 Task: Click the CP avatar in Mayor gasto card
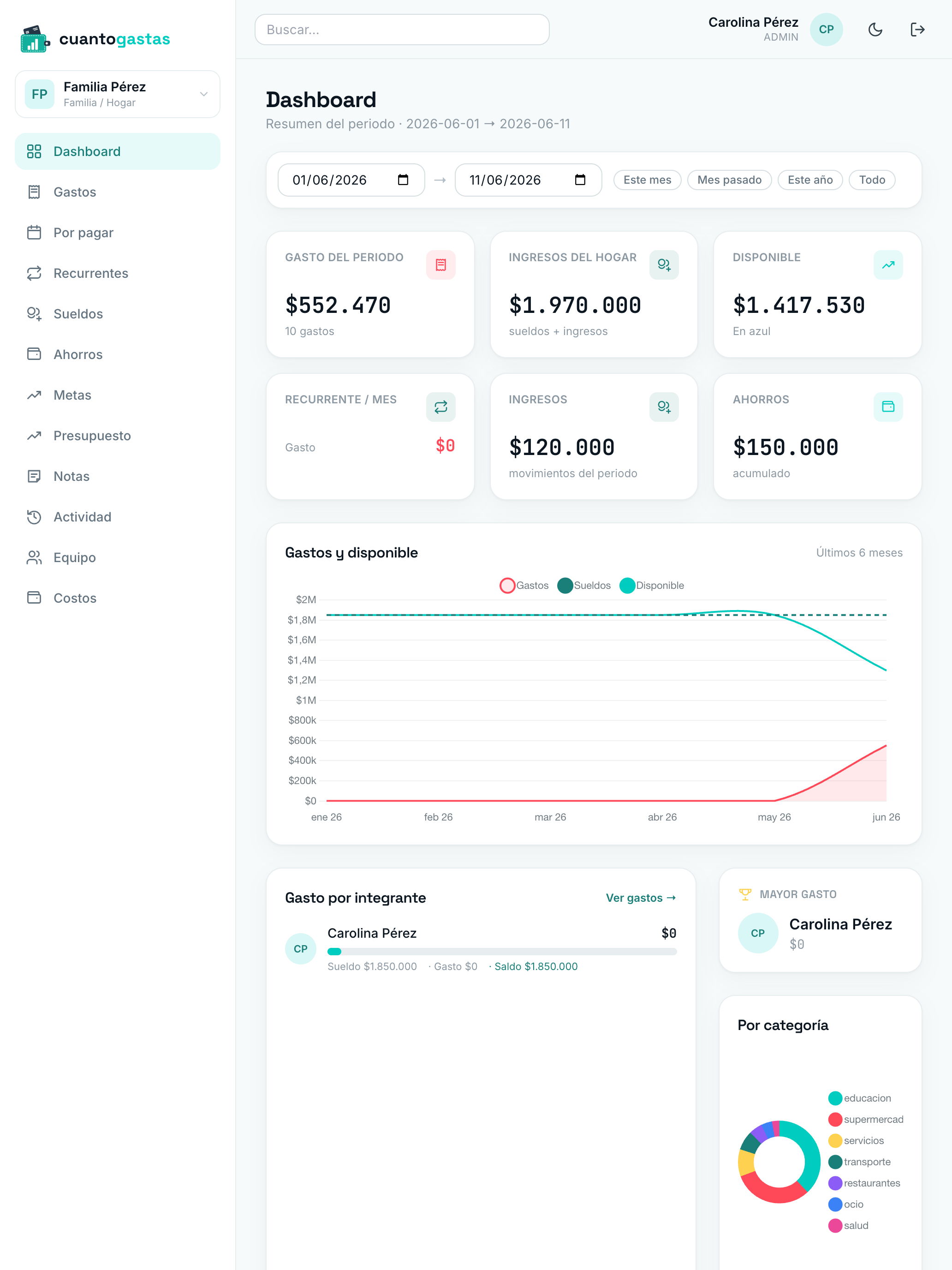[x=758, y=933]
